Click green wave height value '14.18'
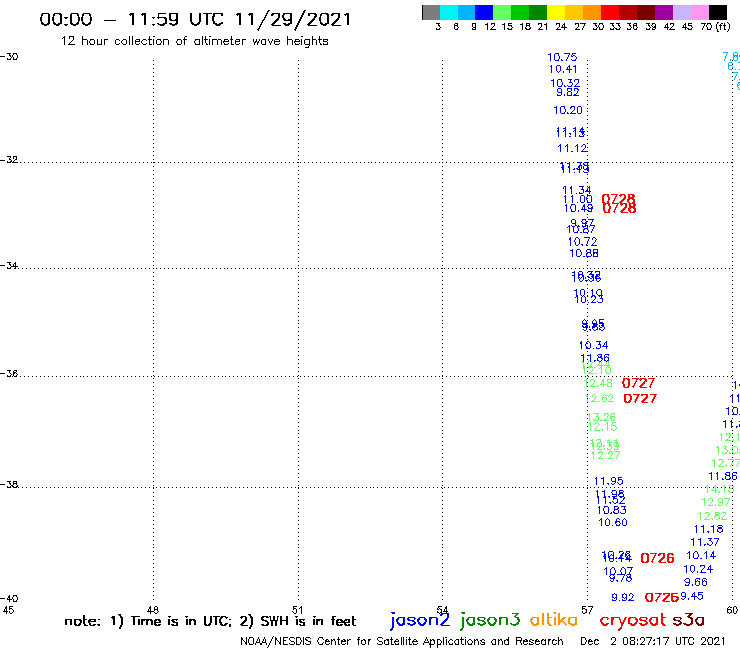 tap(719, 489)
